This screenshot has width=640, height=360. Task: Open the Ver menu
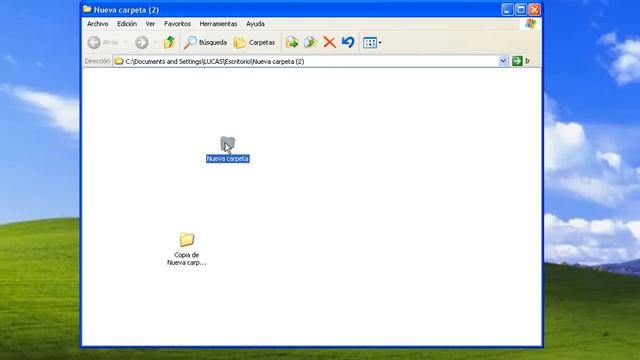[x=150, y=24]
